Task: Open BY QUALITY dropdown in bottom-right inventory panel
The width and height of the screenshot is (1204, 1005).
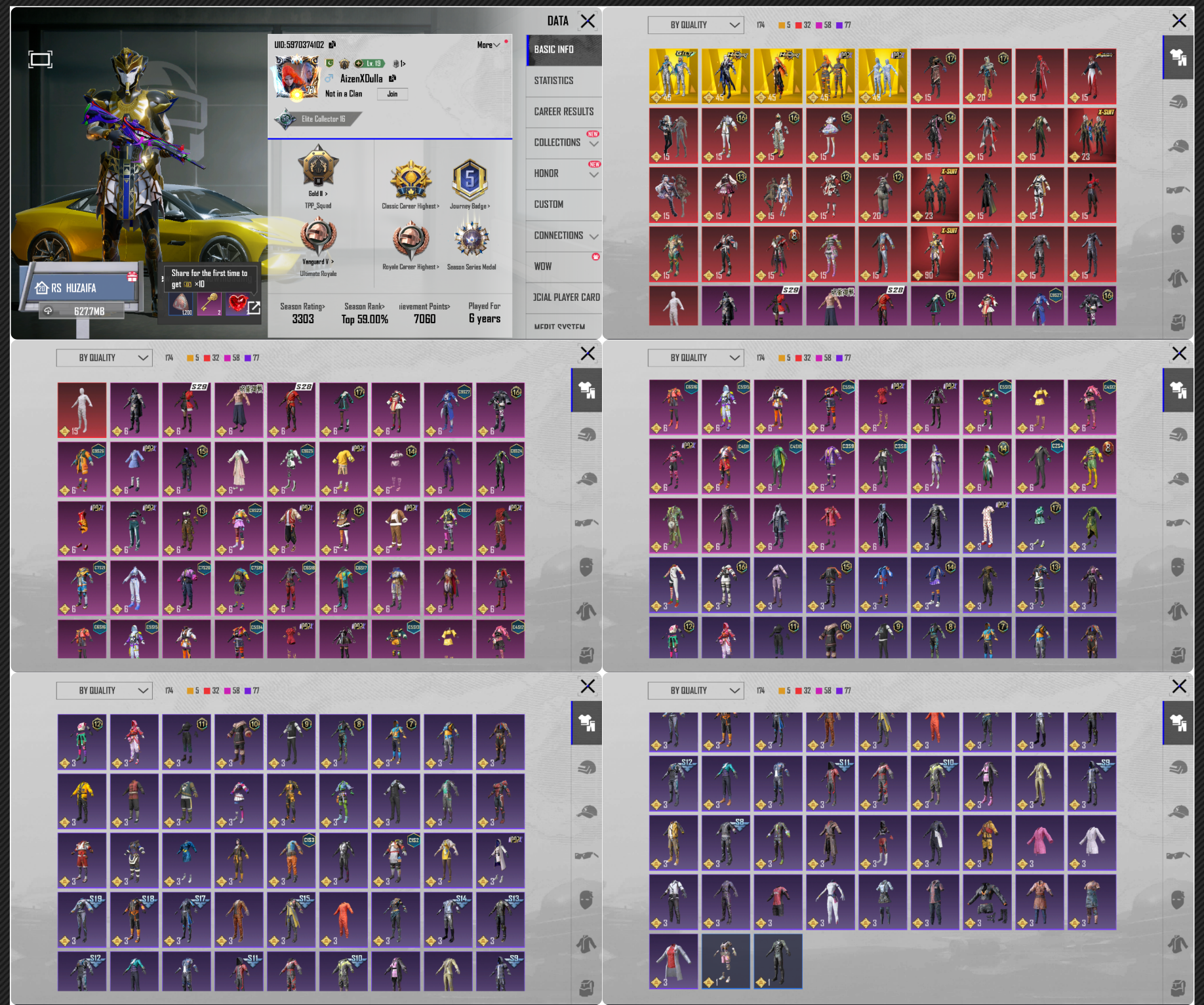Action: (x=696, y=691)
